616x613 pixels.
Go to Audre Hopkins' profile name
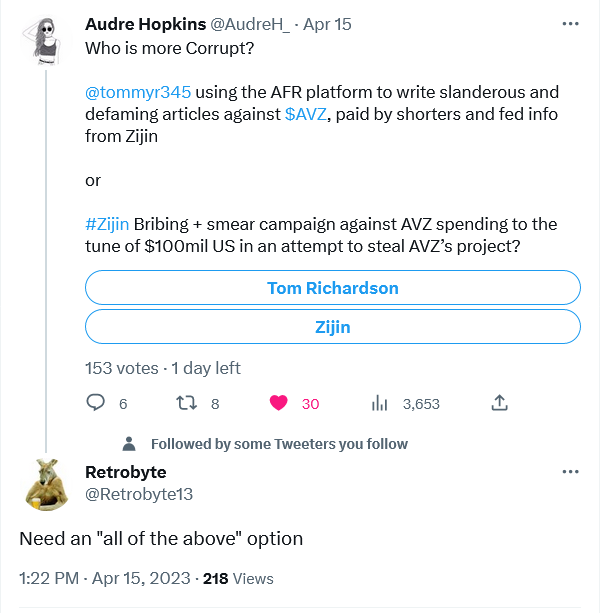tap(145, 22)
